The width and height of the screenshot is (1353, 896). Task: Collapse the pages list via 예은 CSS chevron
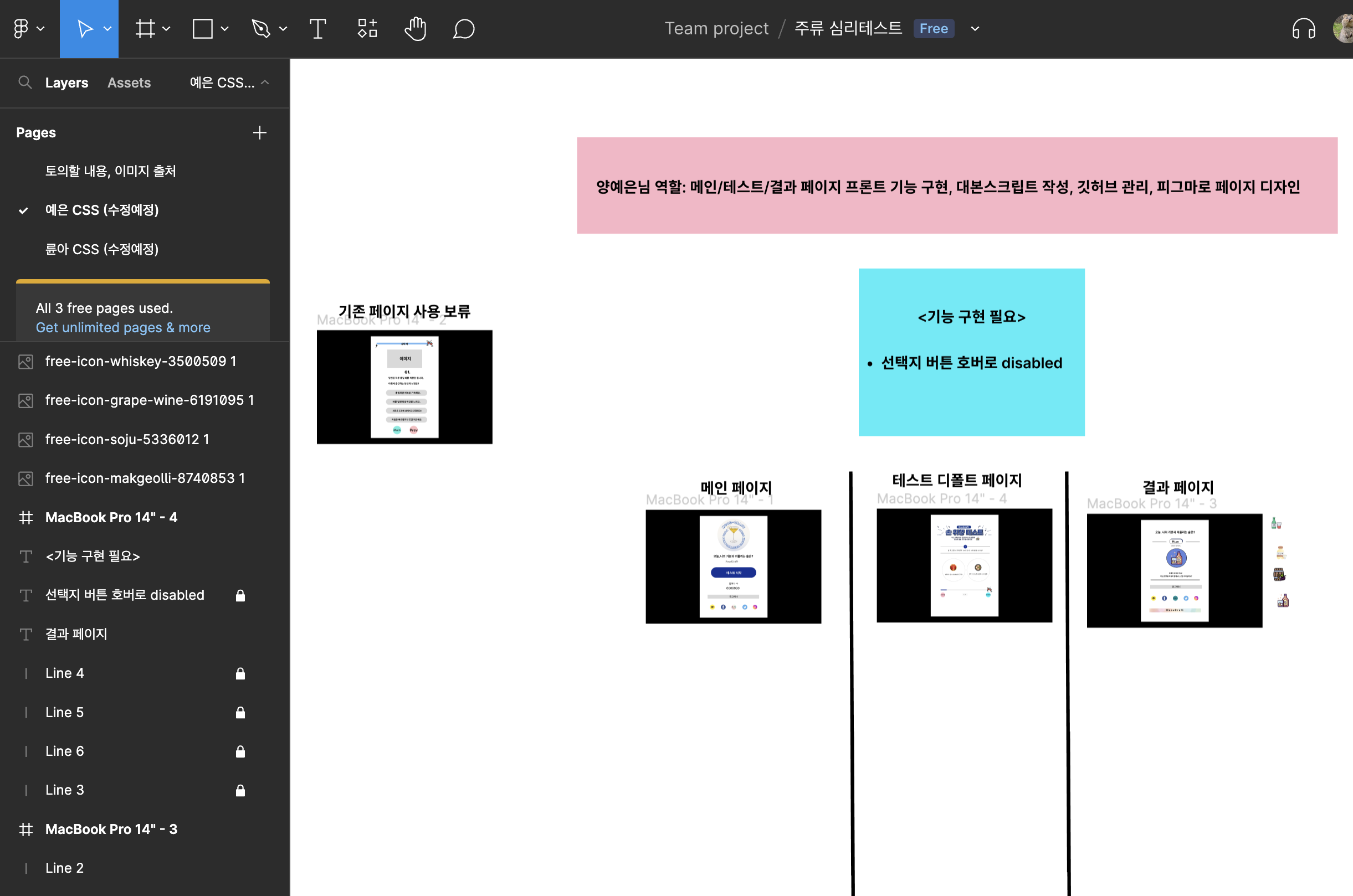pyautogui.click(x=265, y=83)
